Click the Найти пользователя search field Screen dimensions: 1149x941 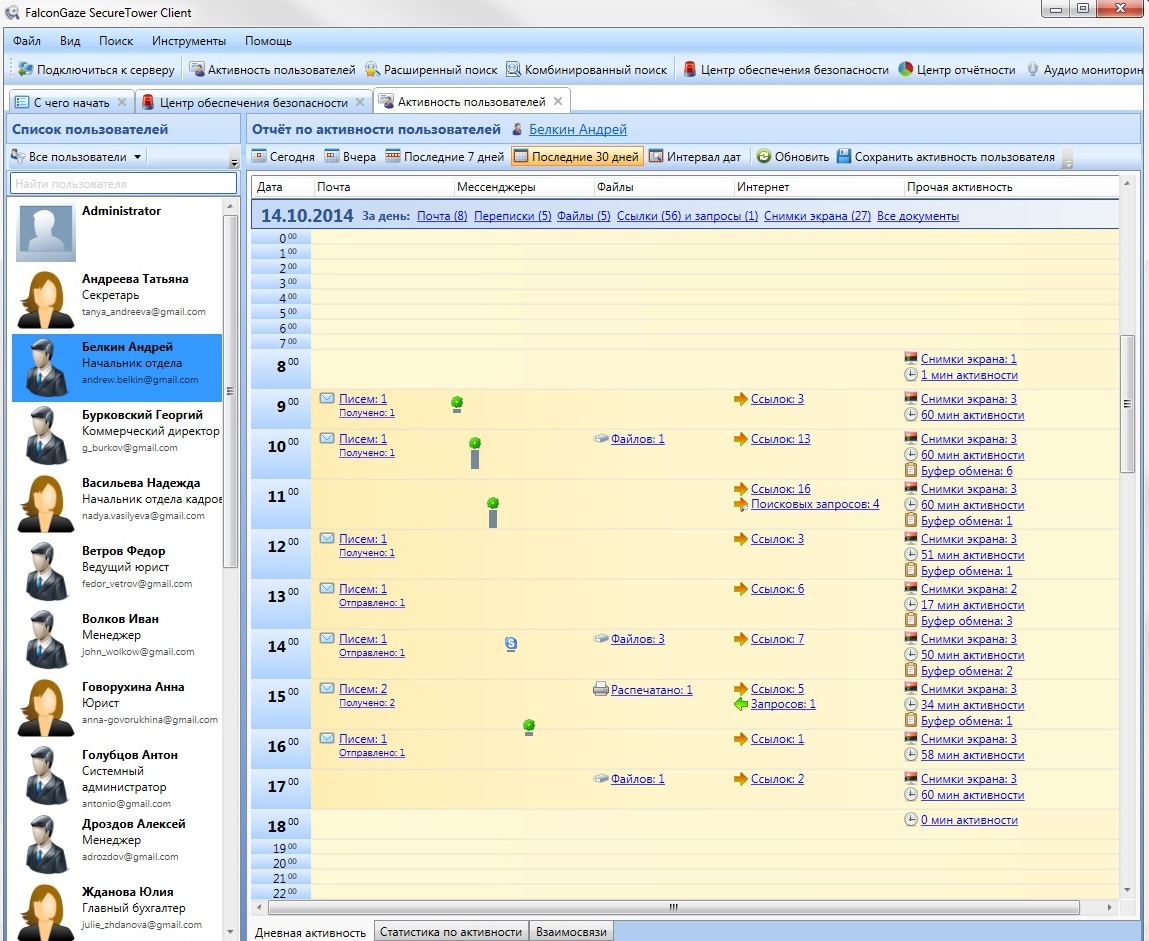123,184
